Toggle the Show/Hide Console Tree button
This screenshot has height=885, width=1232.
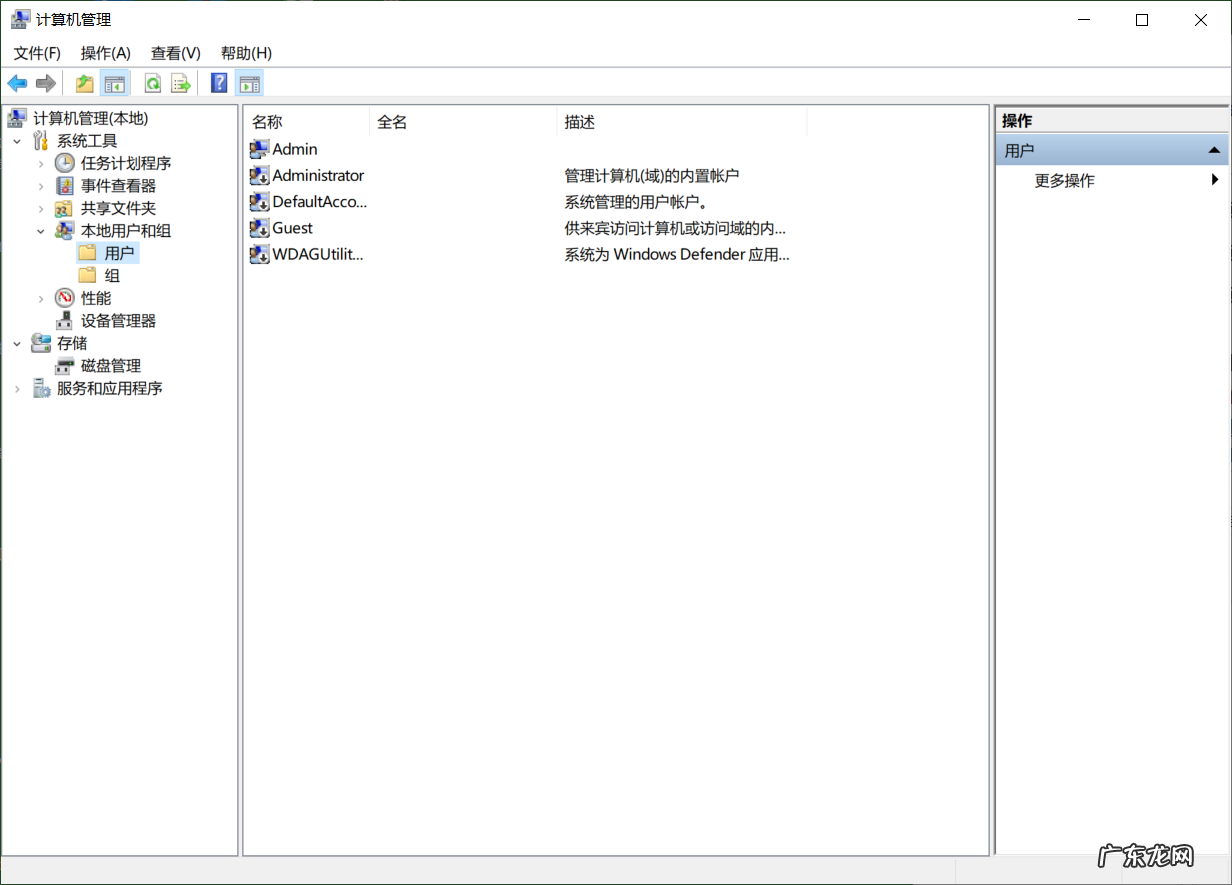pyautogui.click(x=115, y=84)
